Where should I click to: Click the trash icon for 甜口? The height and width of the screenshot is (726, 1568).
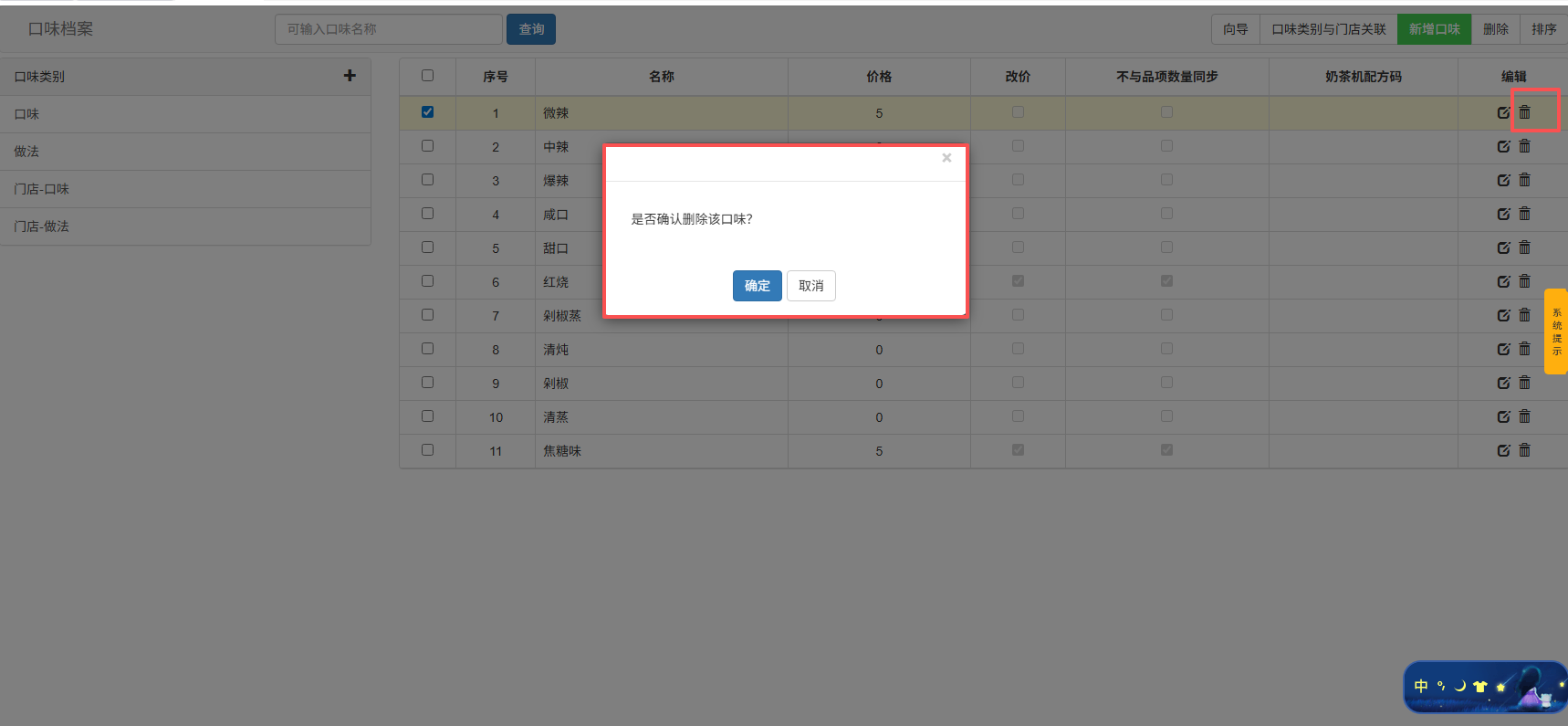tap(1524, 247)
